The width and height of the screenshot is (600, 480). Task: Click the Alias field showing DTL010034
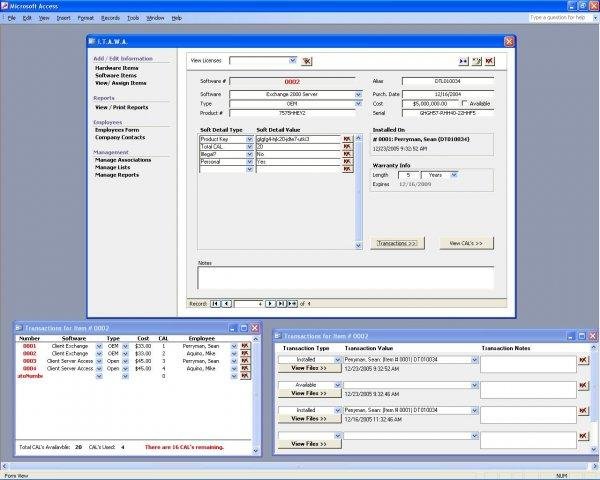[x=448, y=81]
